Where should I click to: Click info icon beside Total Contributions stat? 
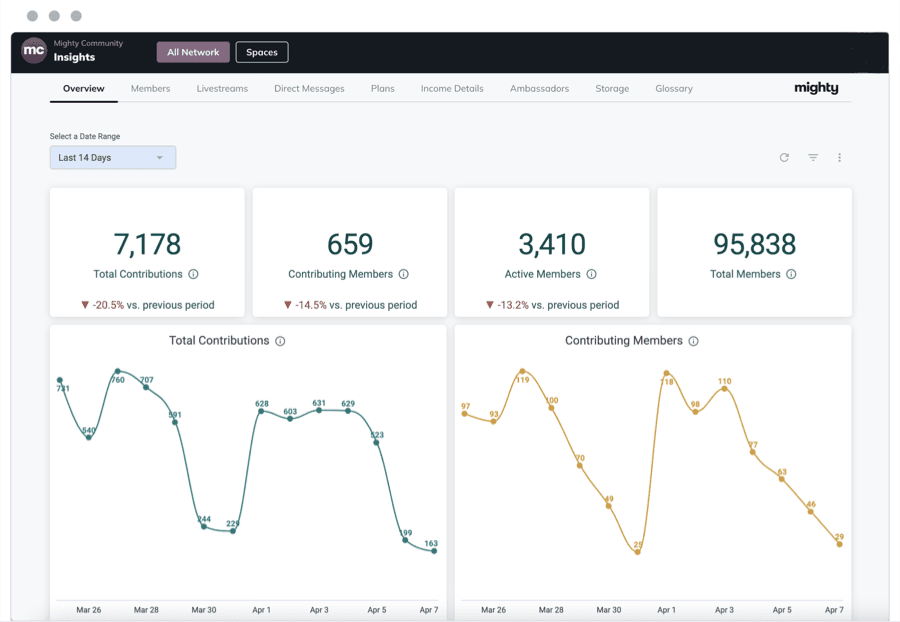coord(194,274)
